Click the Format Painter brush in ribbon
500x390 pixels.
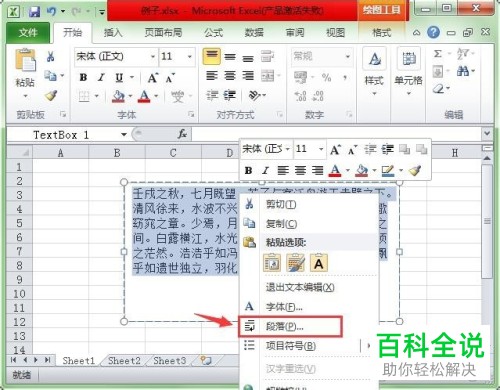click(x=51, y=96)
